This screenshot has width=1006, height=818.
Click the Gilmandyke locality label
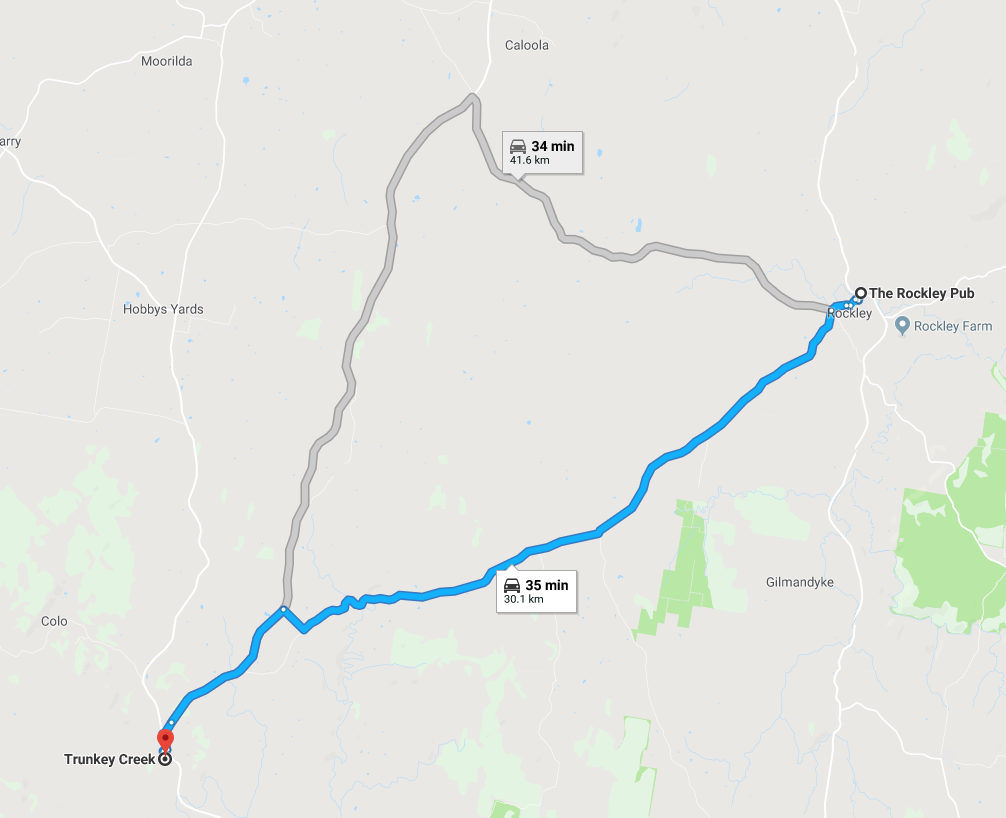pyautogui.click(x=799, y=582)
